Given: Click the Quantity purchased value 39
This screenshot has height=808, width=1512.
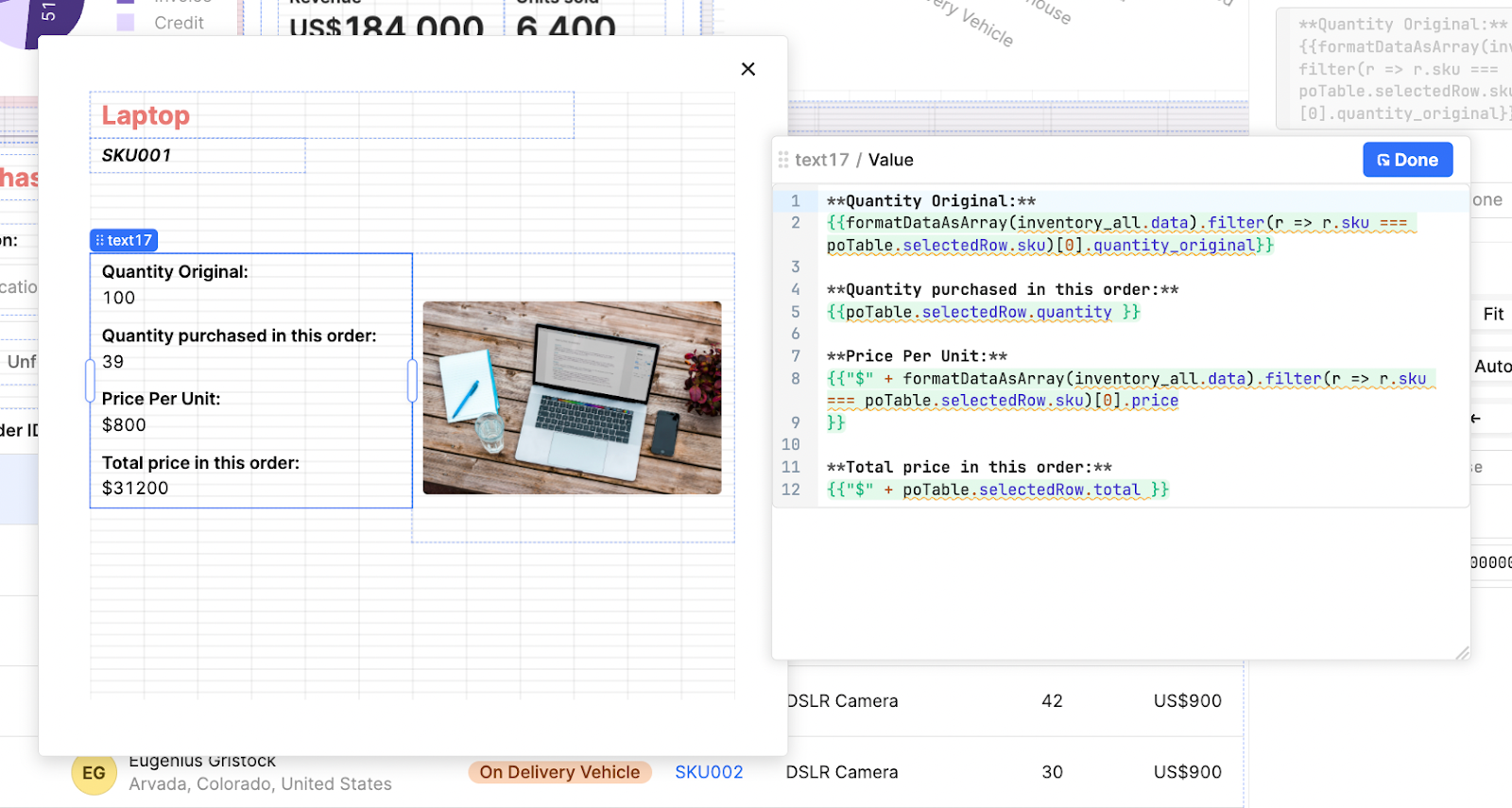Looking at the screenshot, I should pyautogui.click(x=112, y=362).
